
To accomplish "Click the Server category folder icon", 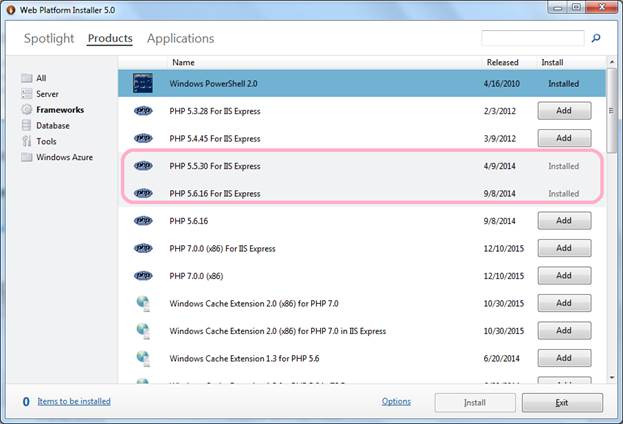I will [x=26, y=94].
